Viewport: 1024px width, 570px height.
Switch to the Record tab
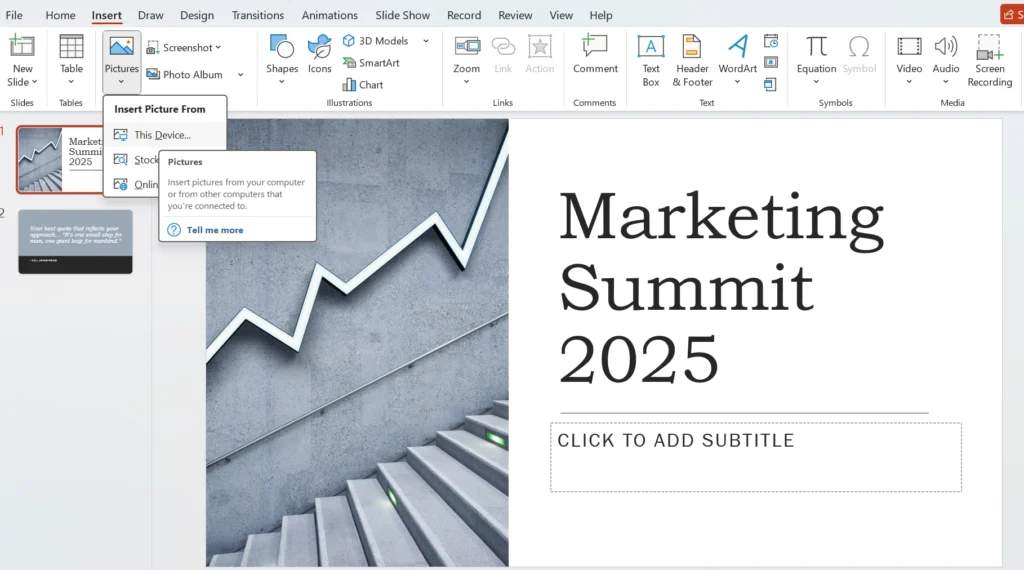tap(464, 15)
